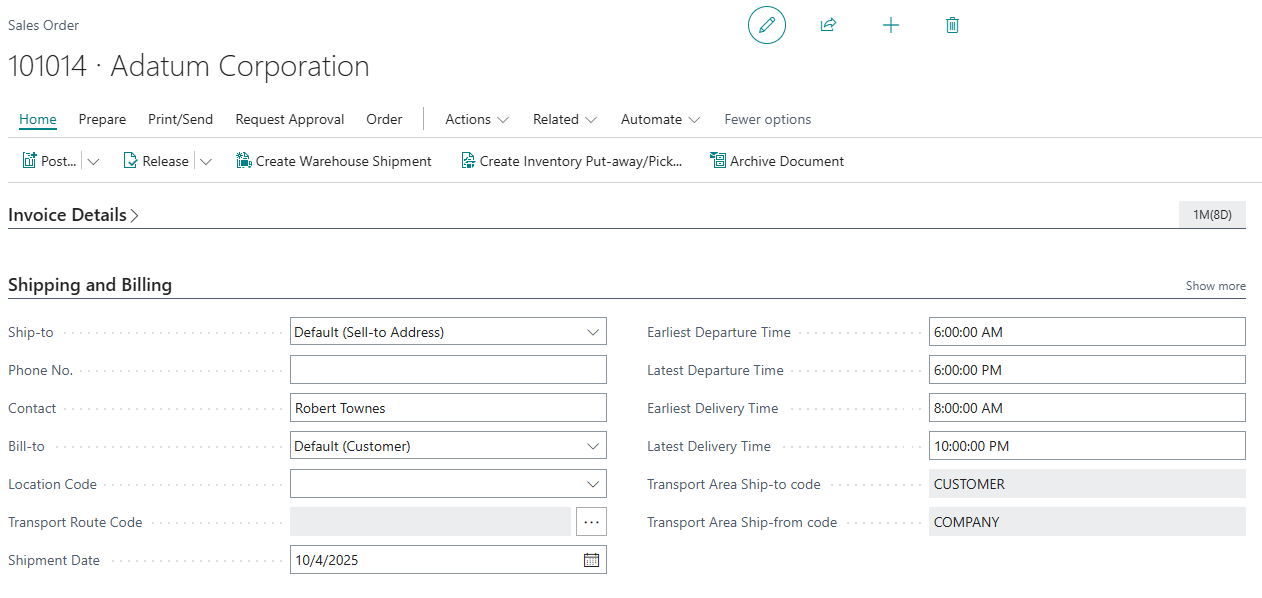
Task: Click Create Warehouse Shipment
Action: tap(334, 161)
